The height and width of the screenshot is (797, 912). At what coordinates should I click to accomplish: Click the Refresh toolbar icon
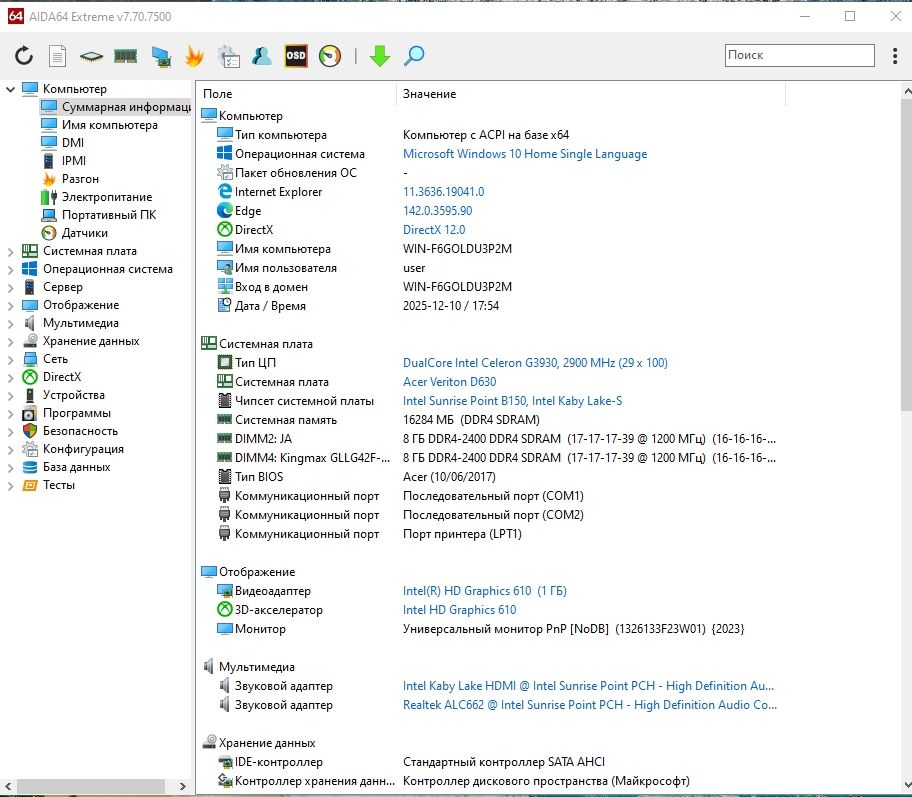click(x=23, y=56)
